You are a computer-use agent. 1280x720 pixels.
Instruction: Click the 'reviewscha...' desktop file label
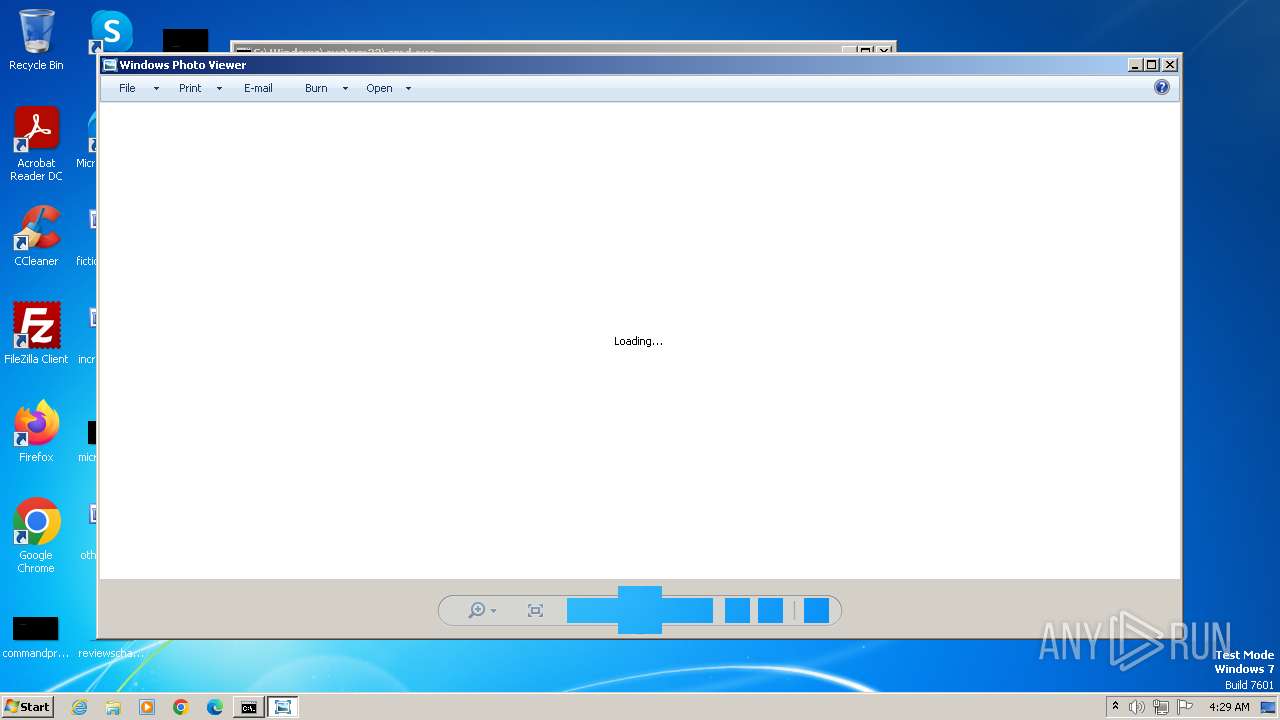tap(111, 653)
